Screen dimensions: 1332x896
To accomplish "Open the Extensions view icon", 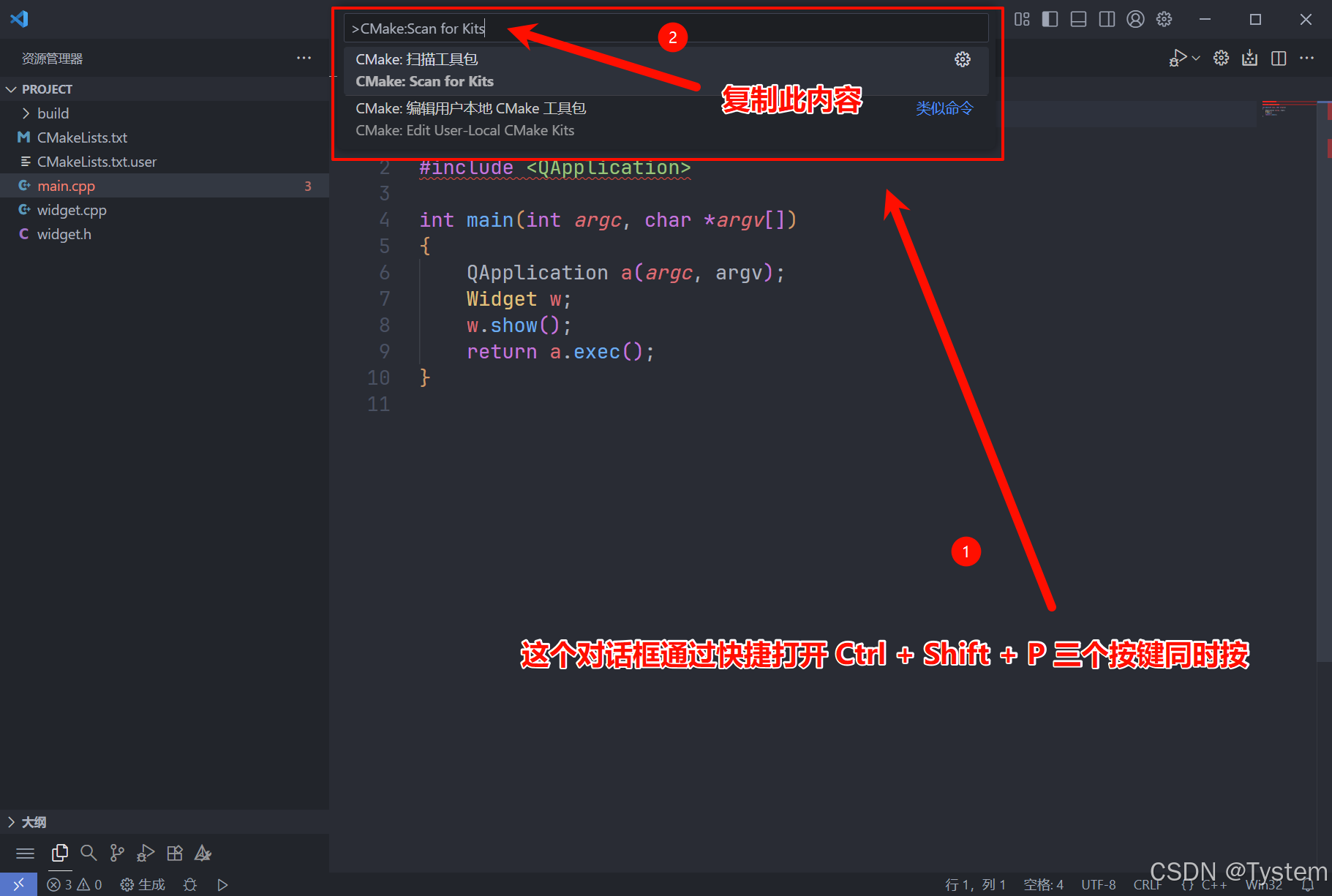I will click(175, 853).
